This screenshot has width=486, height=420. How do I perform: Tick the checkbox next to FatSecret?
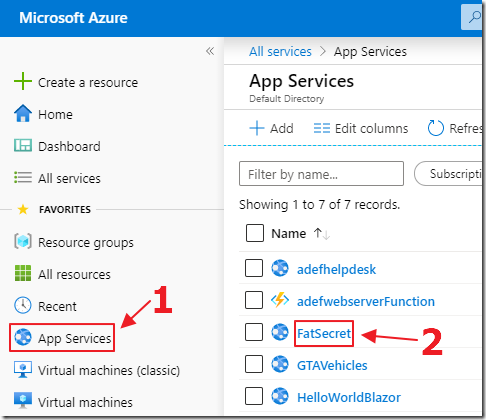pos(254,332)
